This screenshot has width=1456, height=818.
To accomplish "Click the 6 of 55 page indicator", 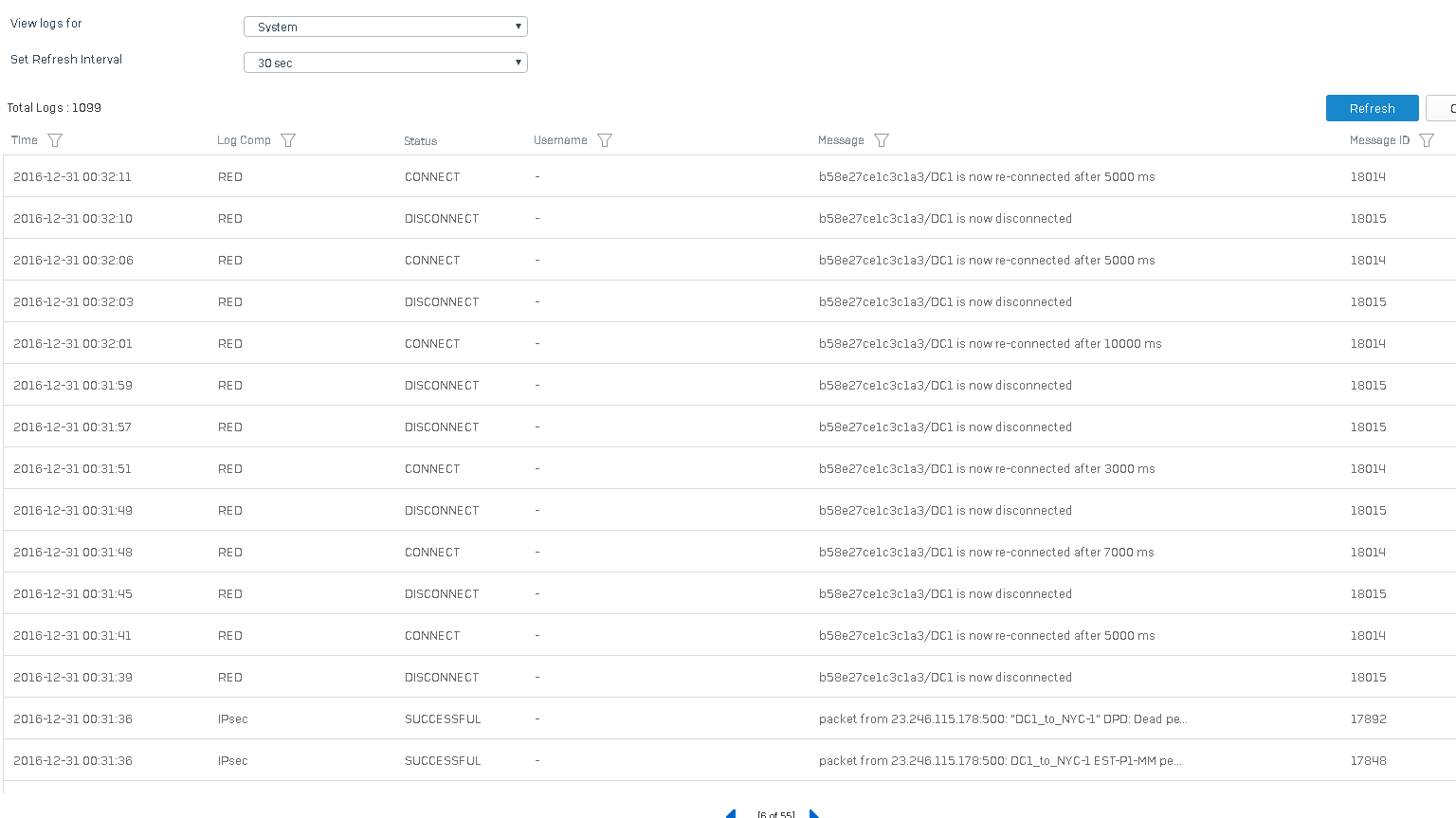I will (775, 814).
